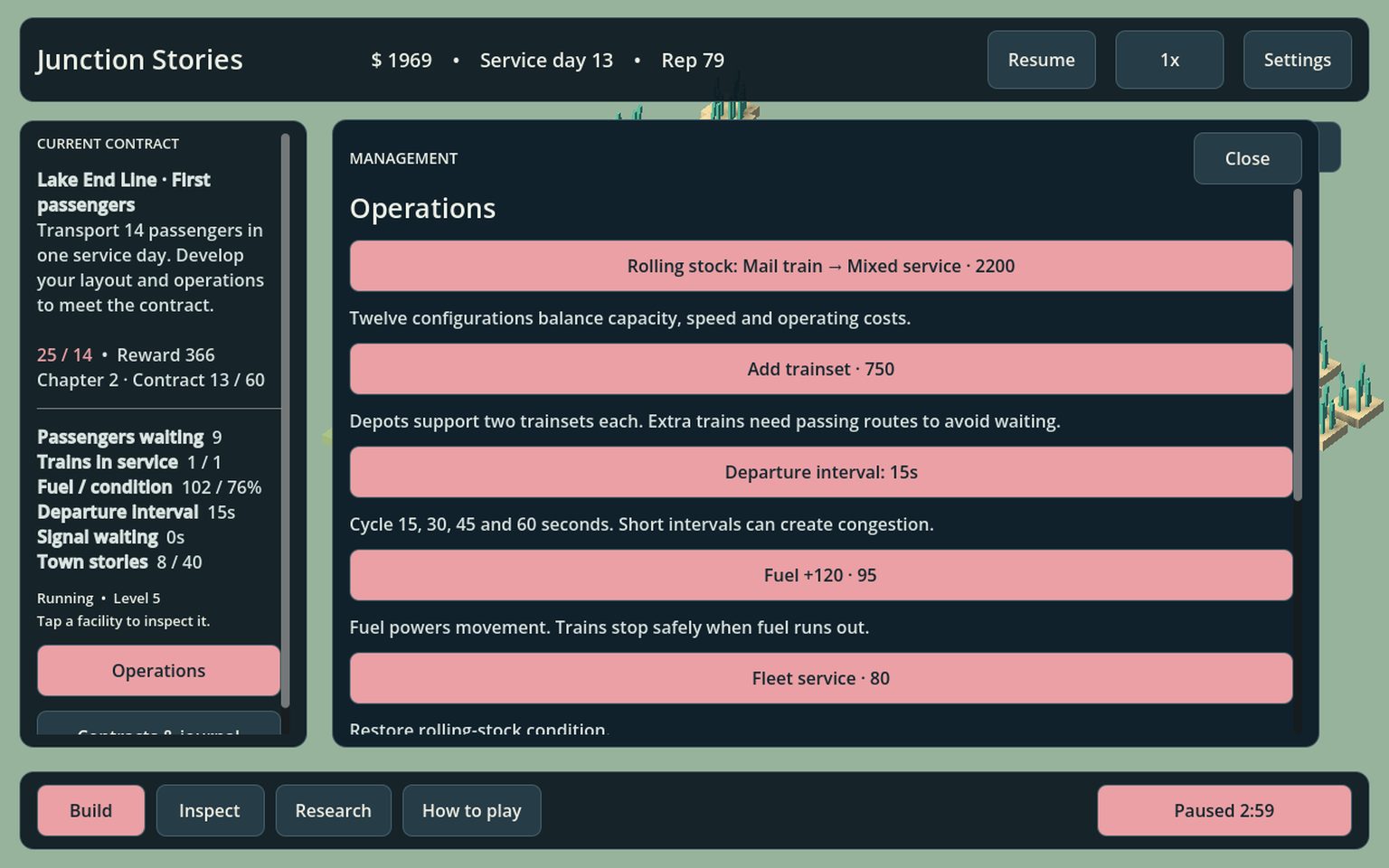Click the Rep 79 reputation value
The height and width of the screenshot is (868, 1389).
point(693,60)
